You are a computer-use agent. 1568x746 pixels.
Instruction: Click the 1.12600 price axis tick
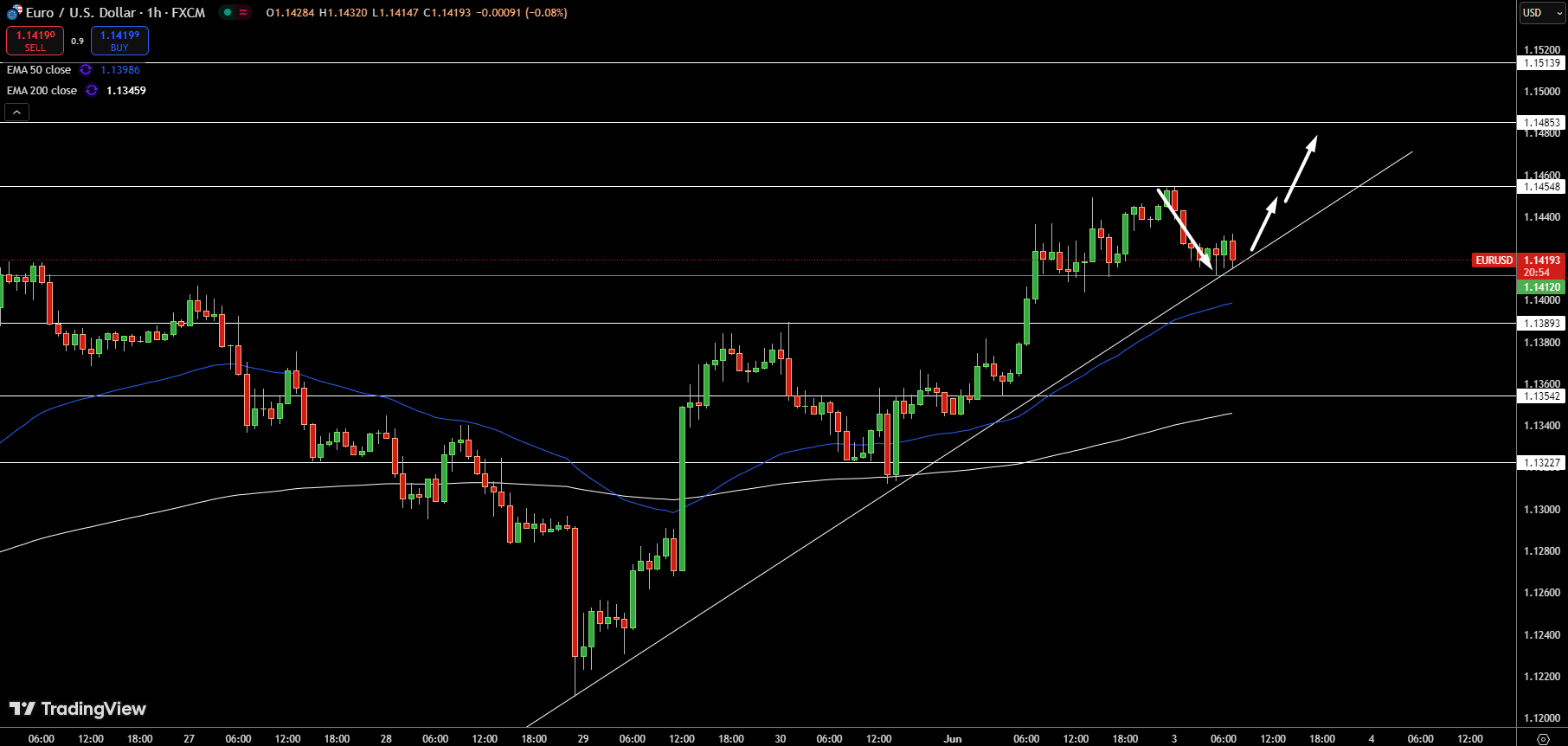pyautogui.click(x=1542, y=592)
